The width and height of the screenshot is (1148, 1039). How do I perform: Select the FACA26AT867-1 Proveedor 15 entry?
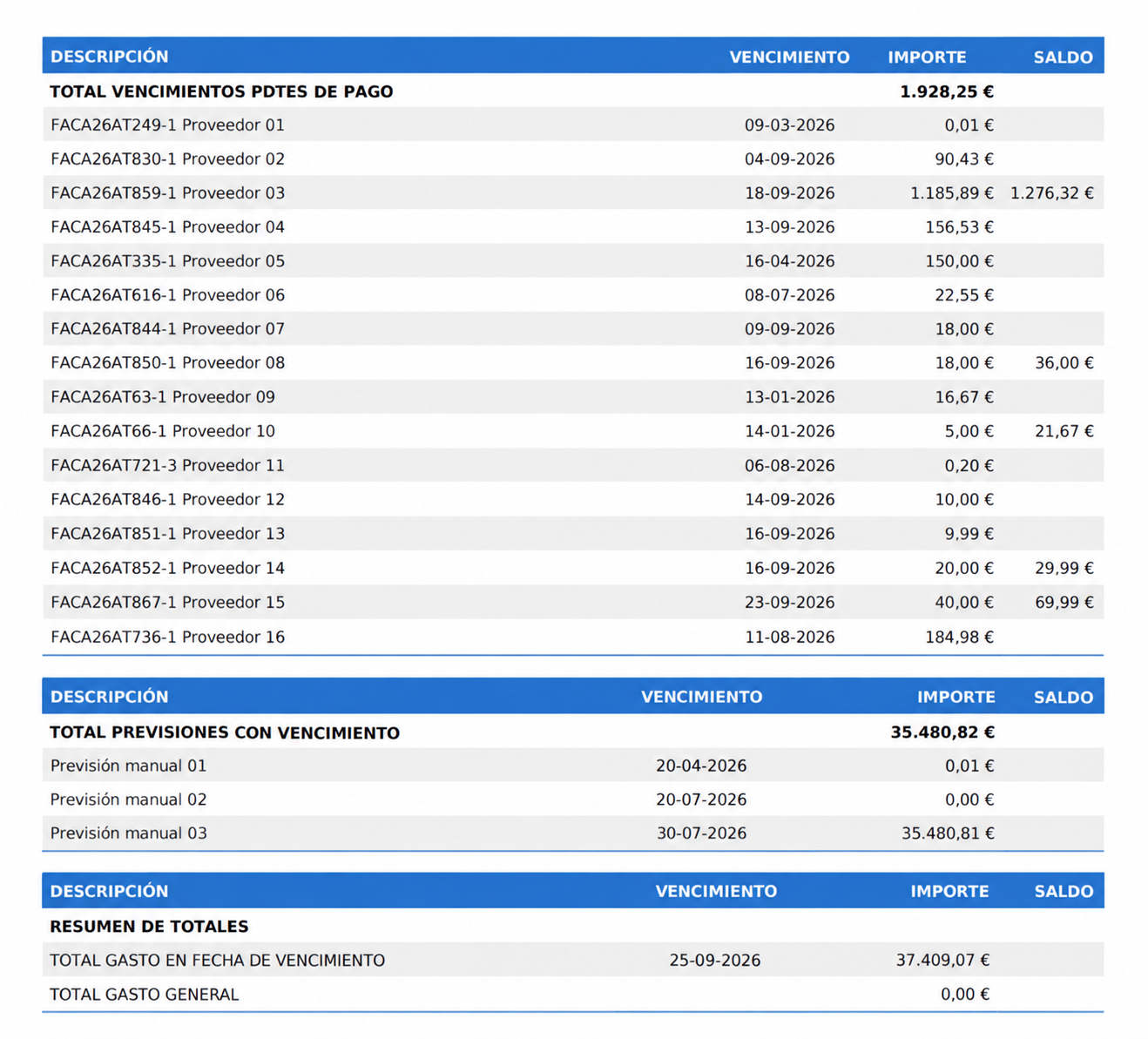573,602
